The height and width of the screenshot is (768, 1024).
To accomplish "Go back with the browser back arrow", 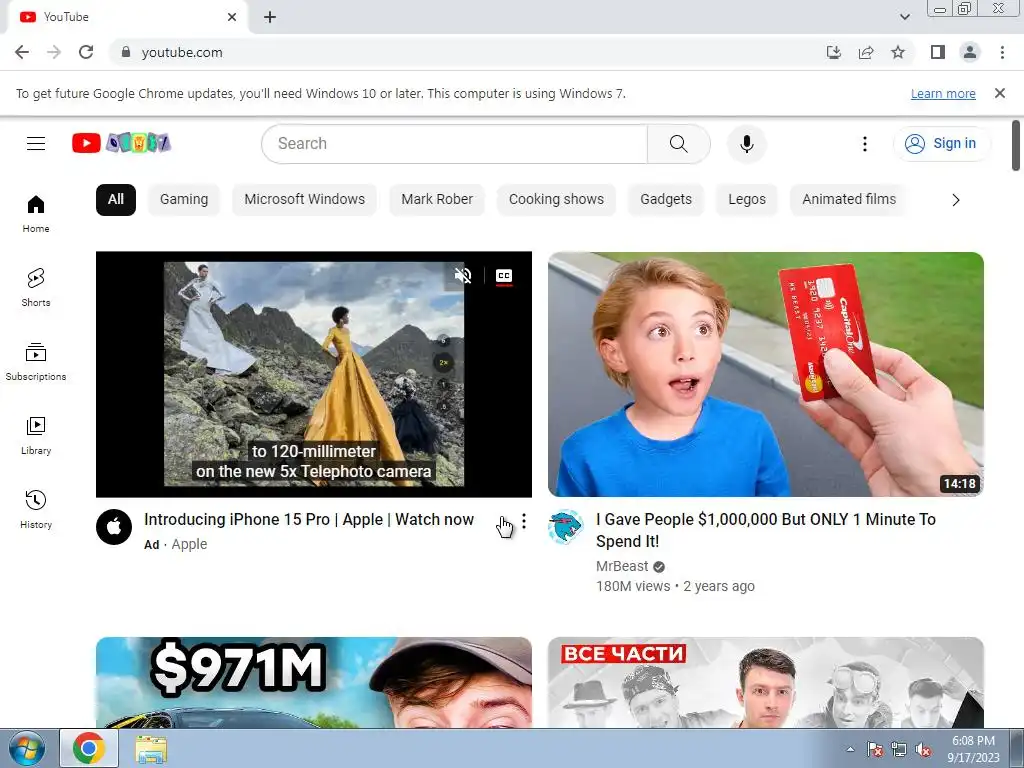I will [x=22, y=52].
